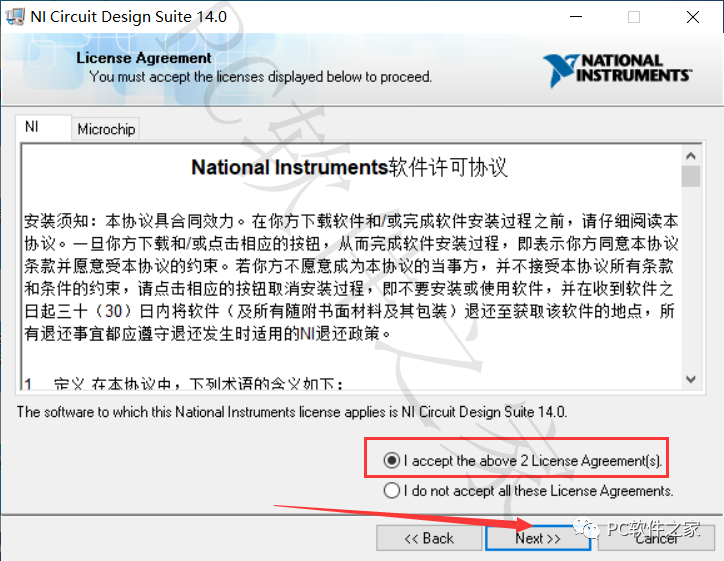Click the National Instruments软件许可协议 heading
This screenshot has width=724, height=561.
click(350, 167)
